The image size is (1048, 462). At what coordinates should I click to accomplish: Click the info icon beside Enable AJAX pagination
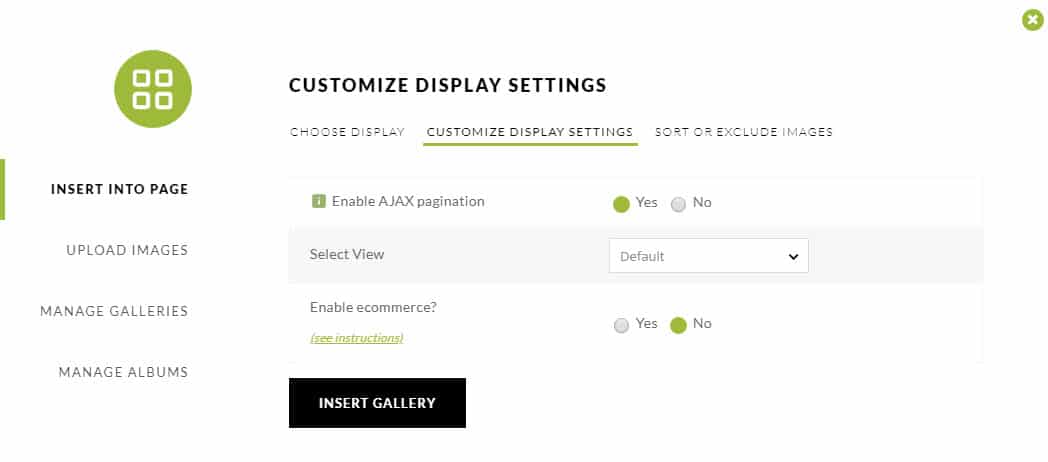pyautogui.click(x=319, y=201)
